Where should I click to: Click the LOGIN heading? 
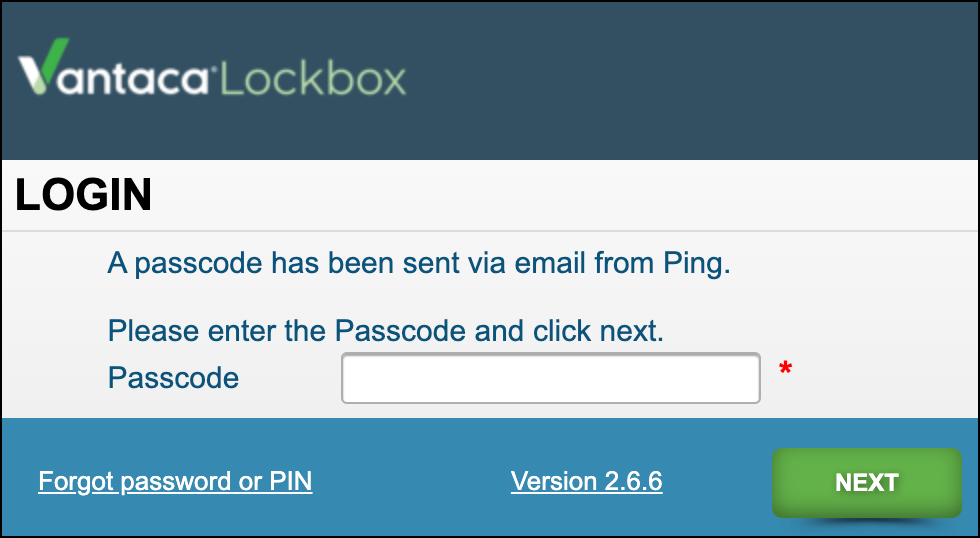pos(84,196)
